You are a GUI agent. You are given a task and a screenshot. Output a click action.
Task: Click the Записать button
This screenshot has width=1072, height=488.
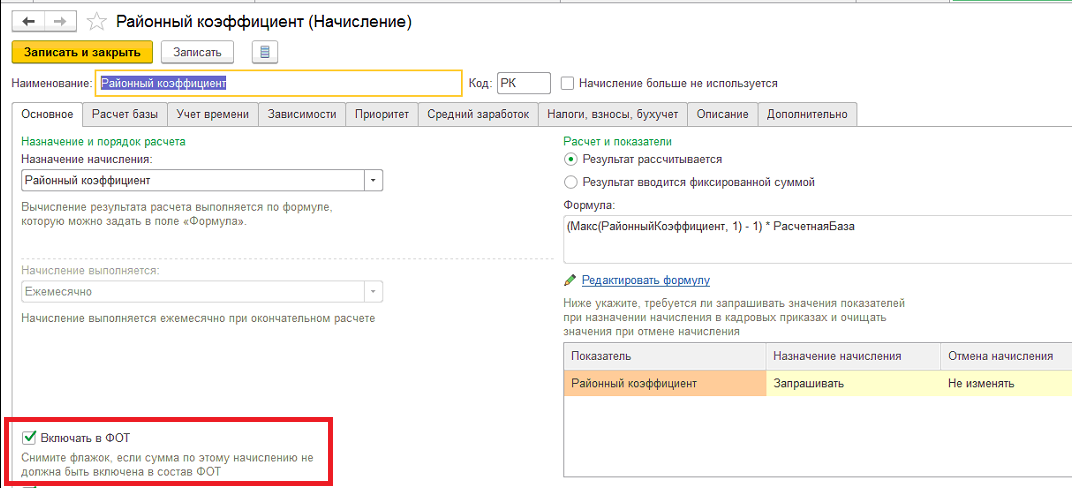pyautogui.click(x=197, y=52)
